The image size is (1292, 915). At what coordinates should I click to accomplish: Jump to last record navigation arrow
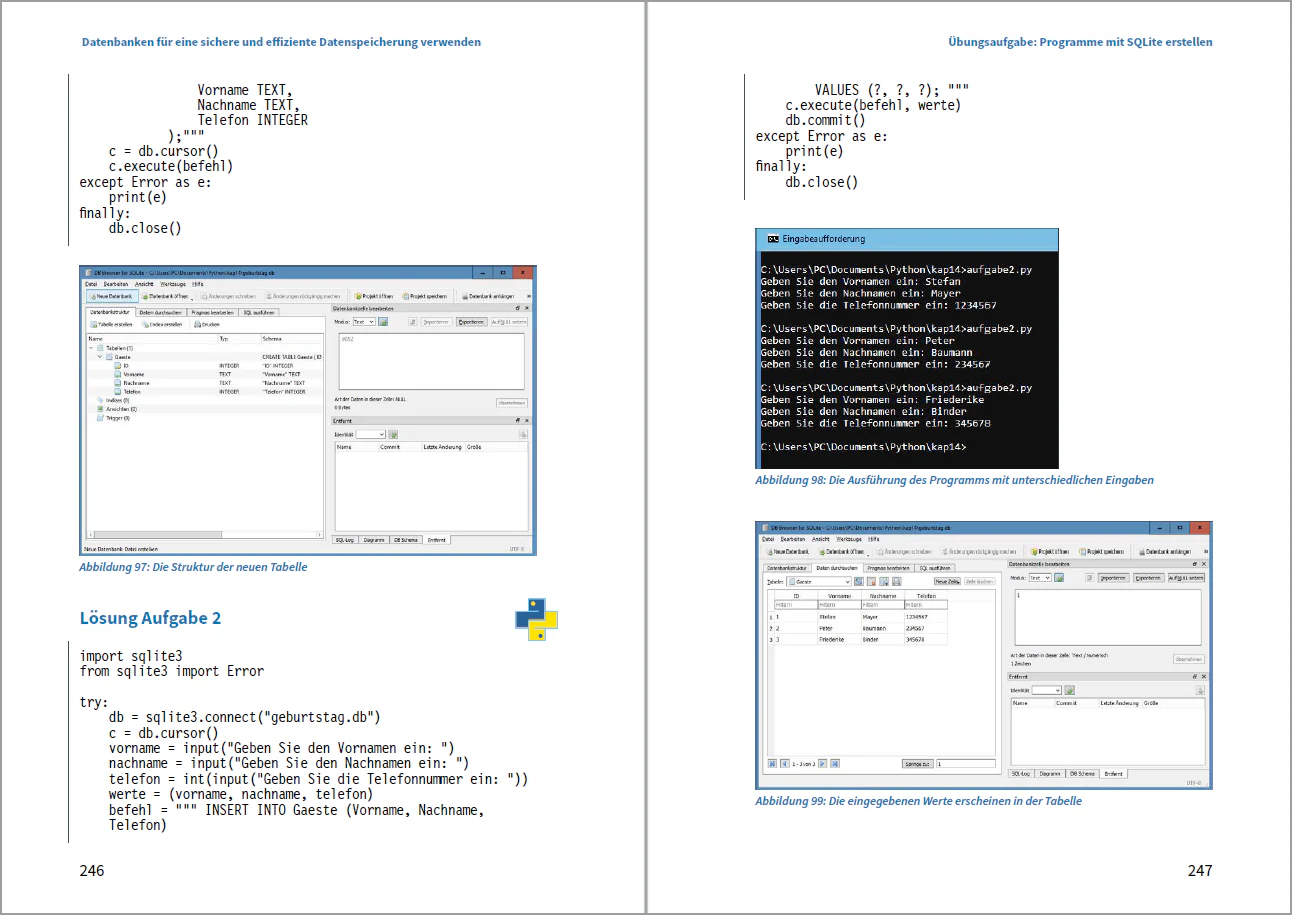coord(834,763)
